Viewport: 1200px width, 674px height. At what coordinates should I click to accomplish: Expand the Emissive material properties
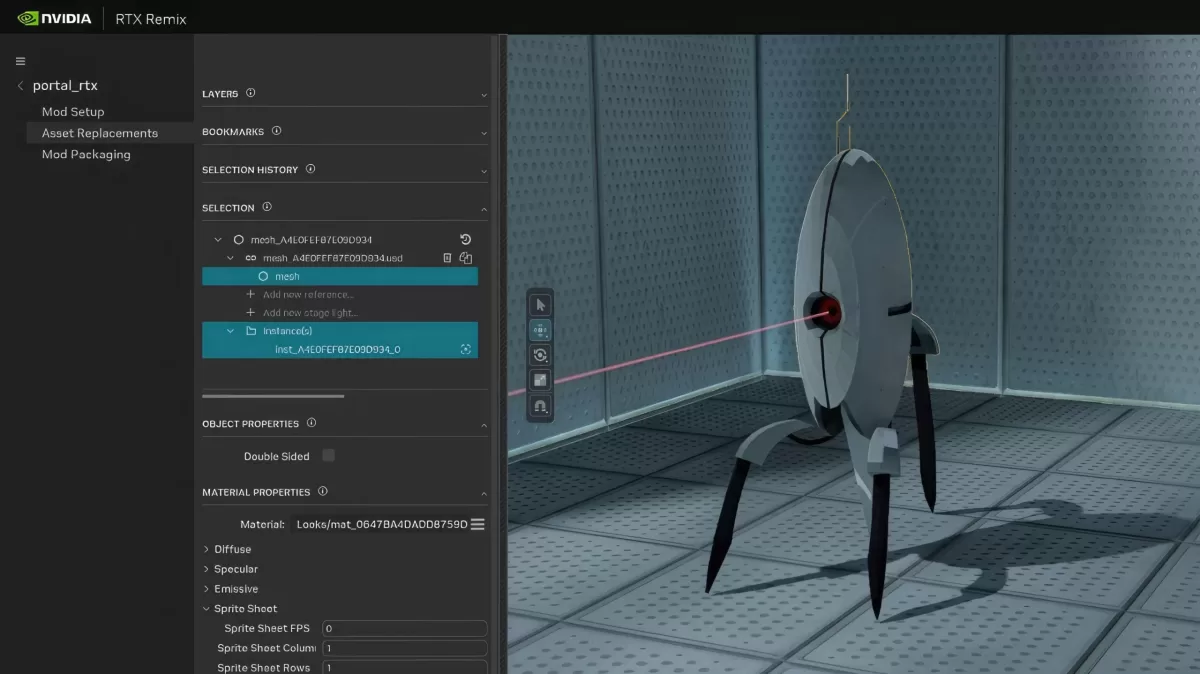(x=206, y=588)
